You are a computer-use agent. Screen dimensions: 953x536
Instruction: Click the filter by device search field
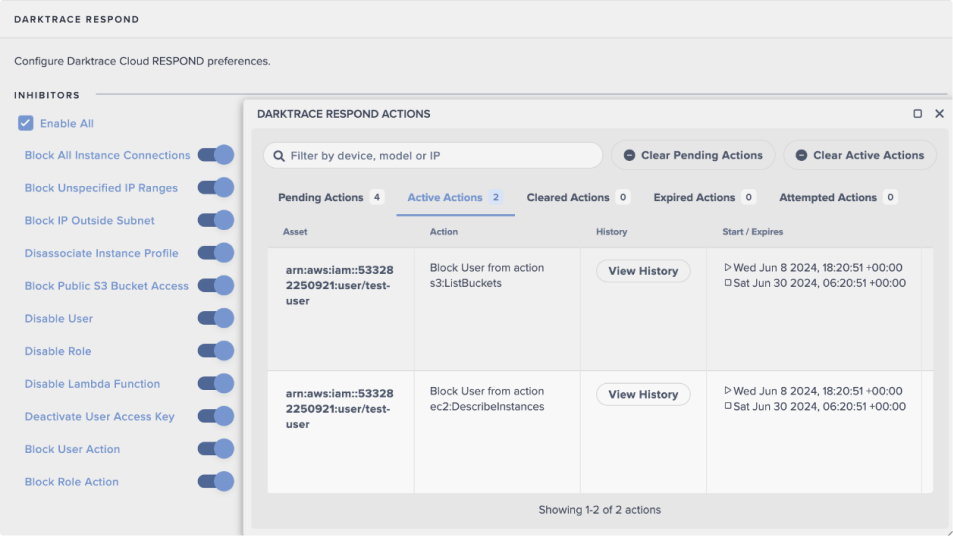click(x=440, y=156)
